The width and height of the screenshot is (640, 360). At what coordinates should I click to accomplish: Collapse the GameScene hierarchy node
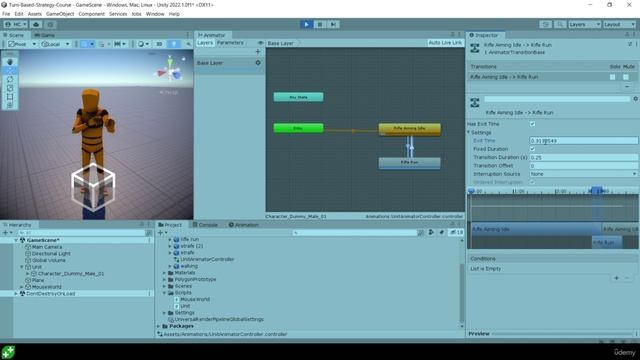16,240
